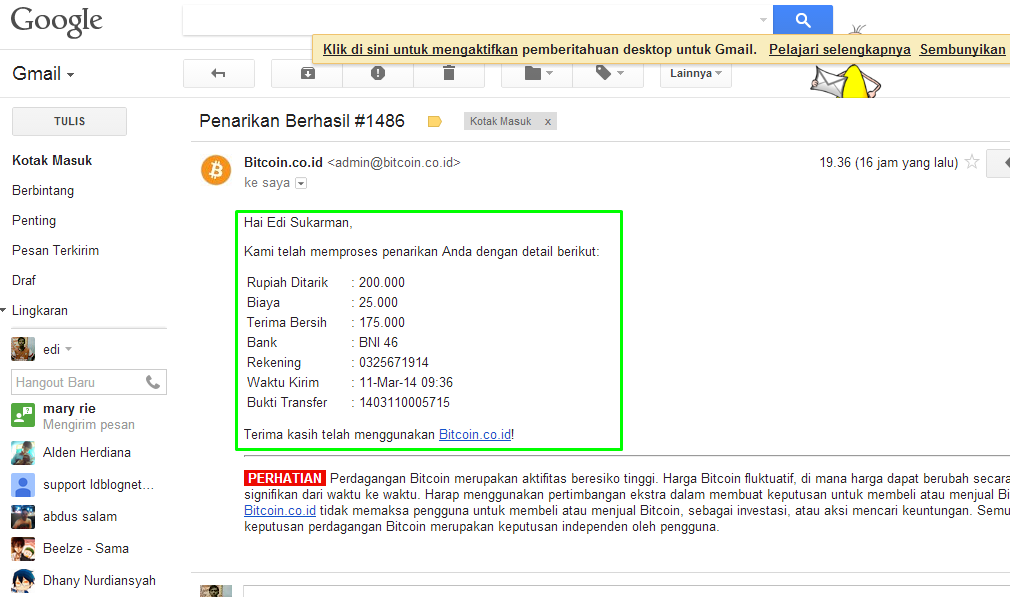Open edi chat status dropdown
Image resolution: width=1010 pixels, height=597 pixels.
click(x=68, y=350)
